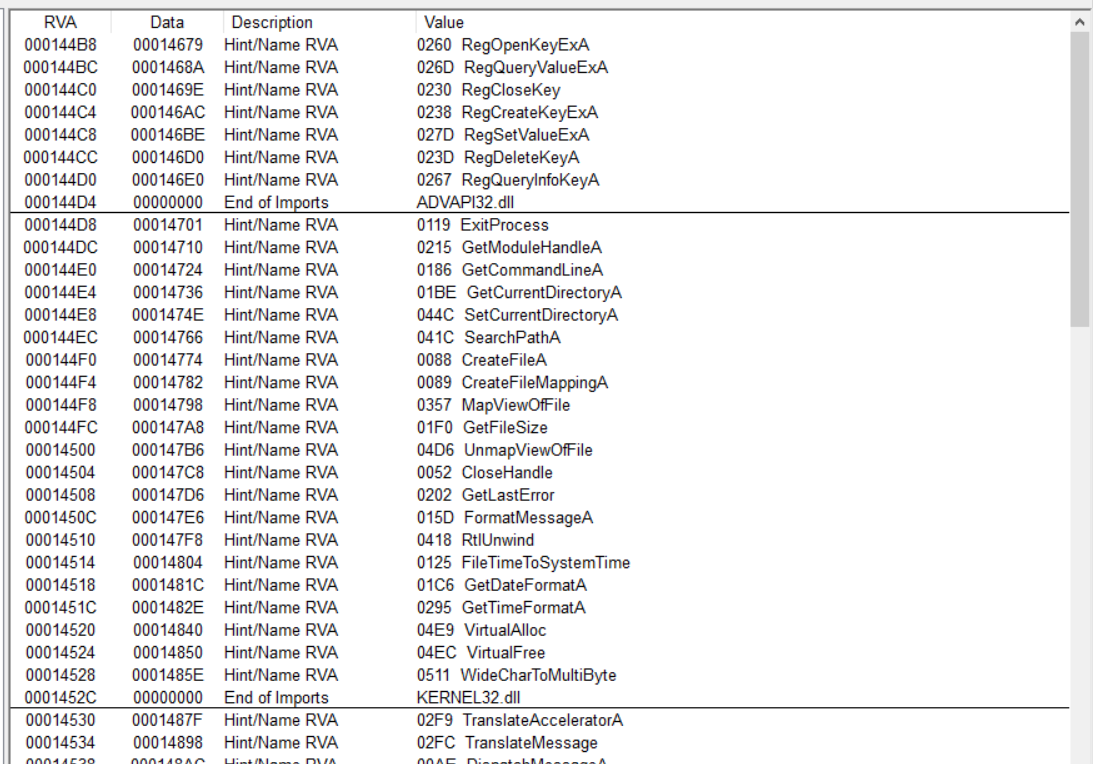Image resolution: width=1093 pixels, height=764 pixels.
Task: Select the FormatMessageA entry
Action: tap(540, 517)
